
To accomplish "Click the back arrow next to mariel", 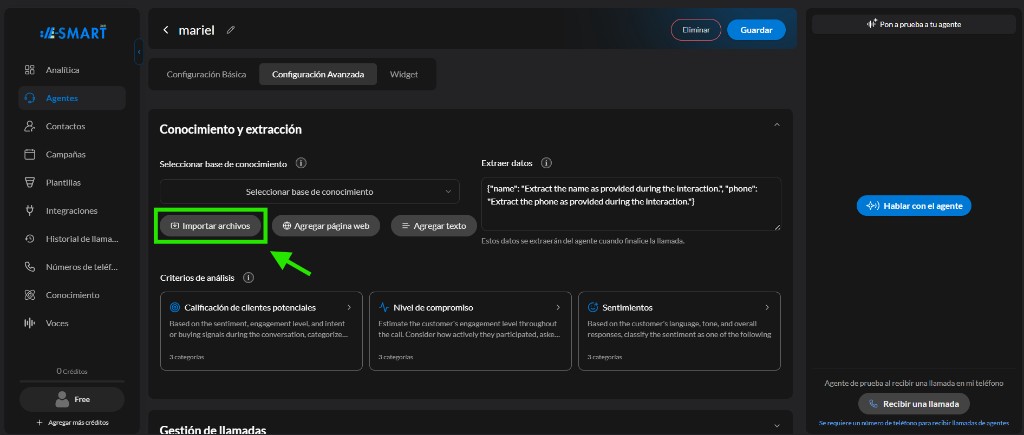I will pyautogui.click(x=166, y=30).
